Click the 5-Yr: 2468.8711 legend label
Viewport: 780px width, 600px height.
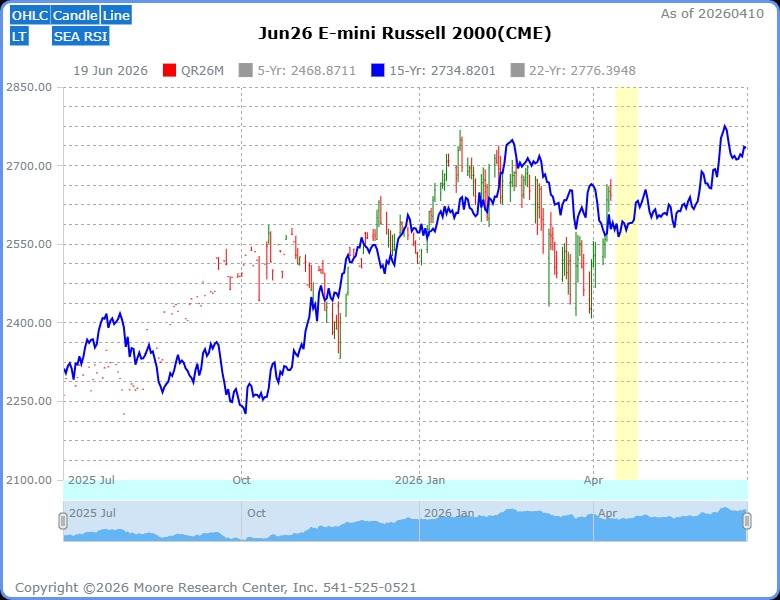point(306,71)
